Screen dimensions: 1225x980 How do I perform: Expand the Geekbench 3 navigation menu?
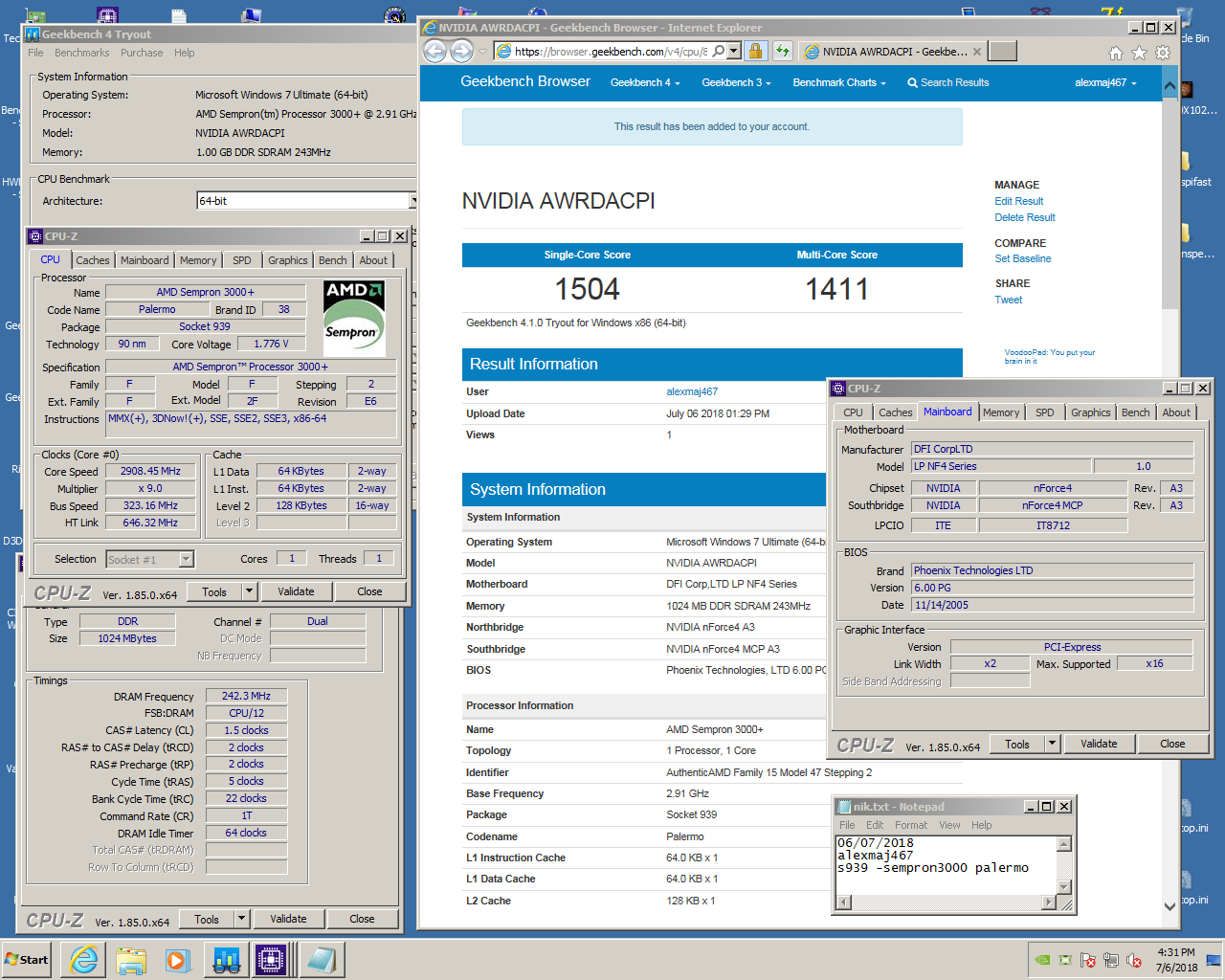[x=736, y=82]
